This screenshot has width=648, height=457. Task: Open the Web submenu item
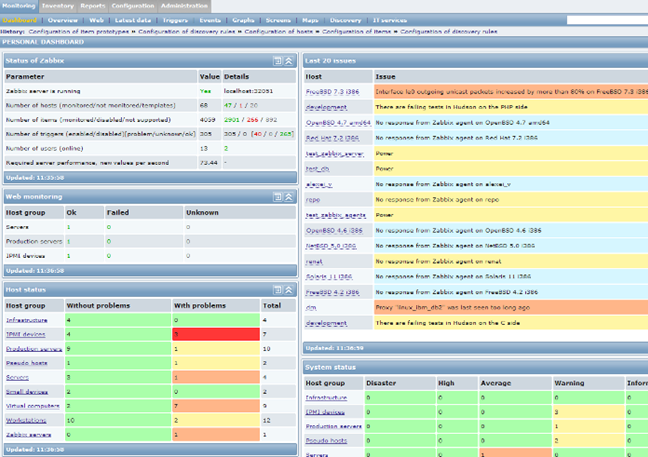96,20
